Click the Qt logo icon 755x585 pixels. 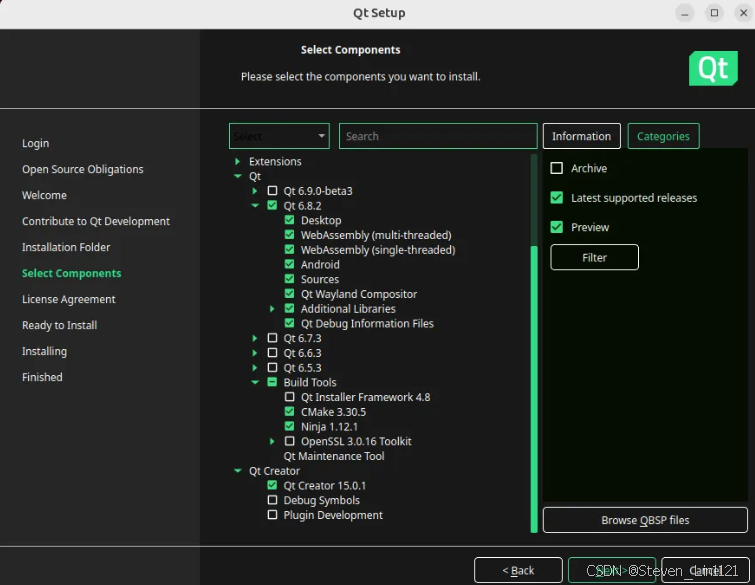713,68
